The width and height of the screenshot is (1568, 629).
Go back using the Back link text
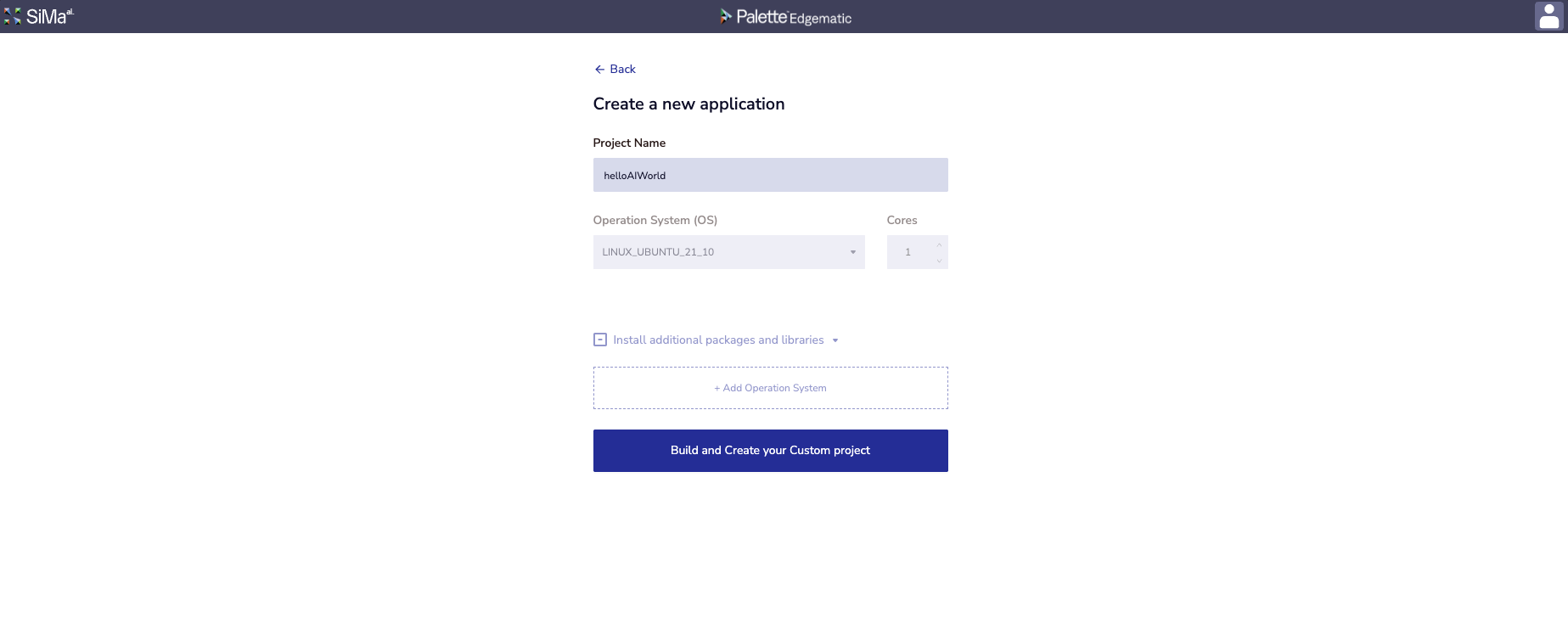coord(622,70)
